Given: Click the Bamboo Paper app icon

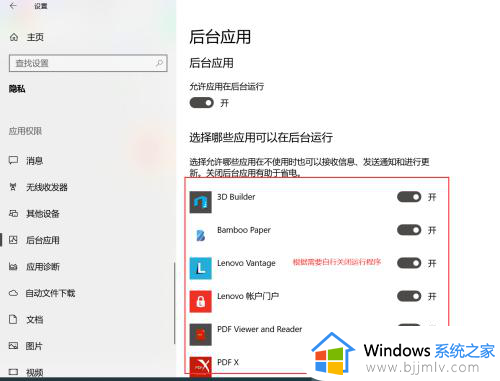Looking at the screenshot, I should click(200, 235).
